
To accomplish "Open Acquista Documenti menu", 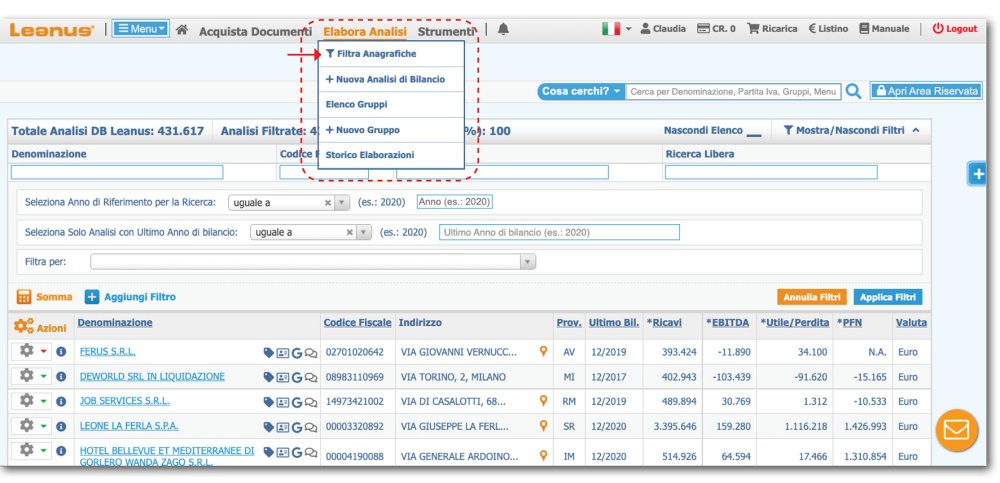I will (255, 31).
